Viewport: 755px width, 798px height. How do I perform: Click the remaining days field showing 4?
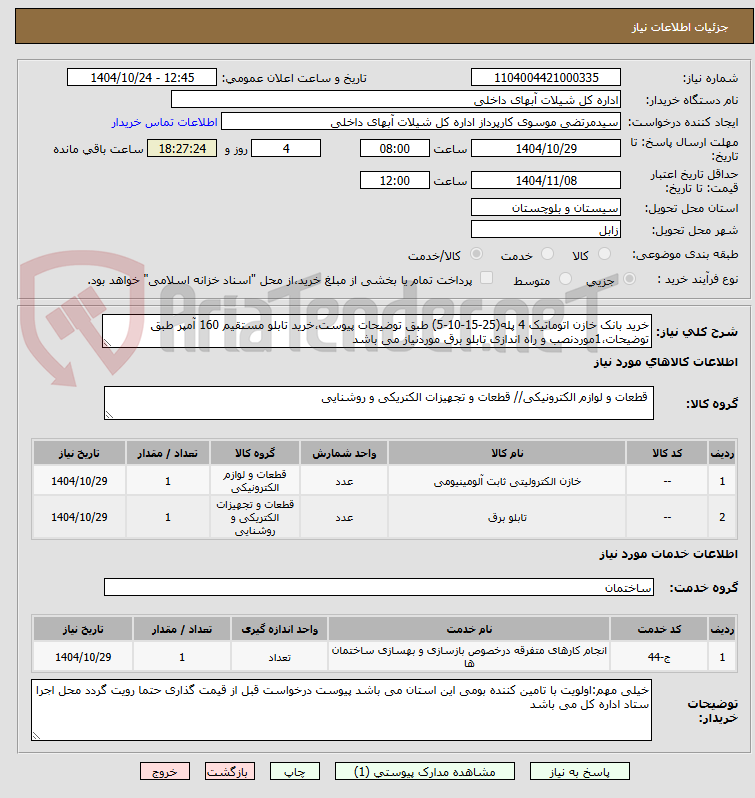286,149
